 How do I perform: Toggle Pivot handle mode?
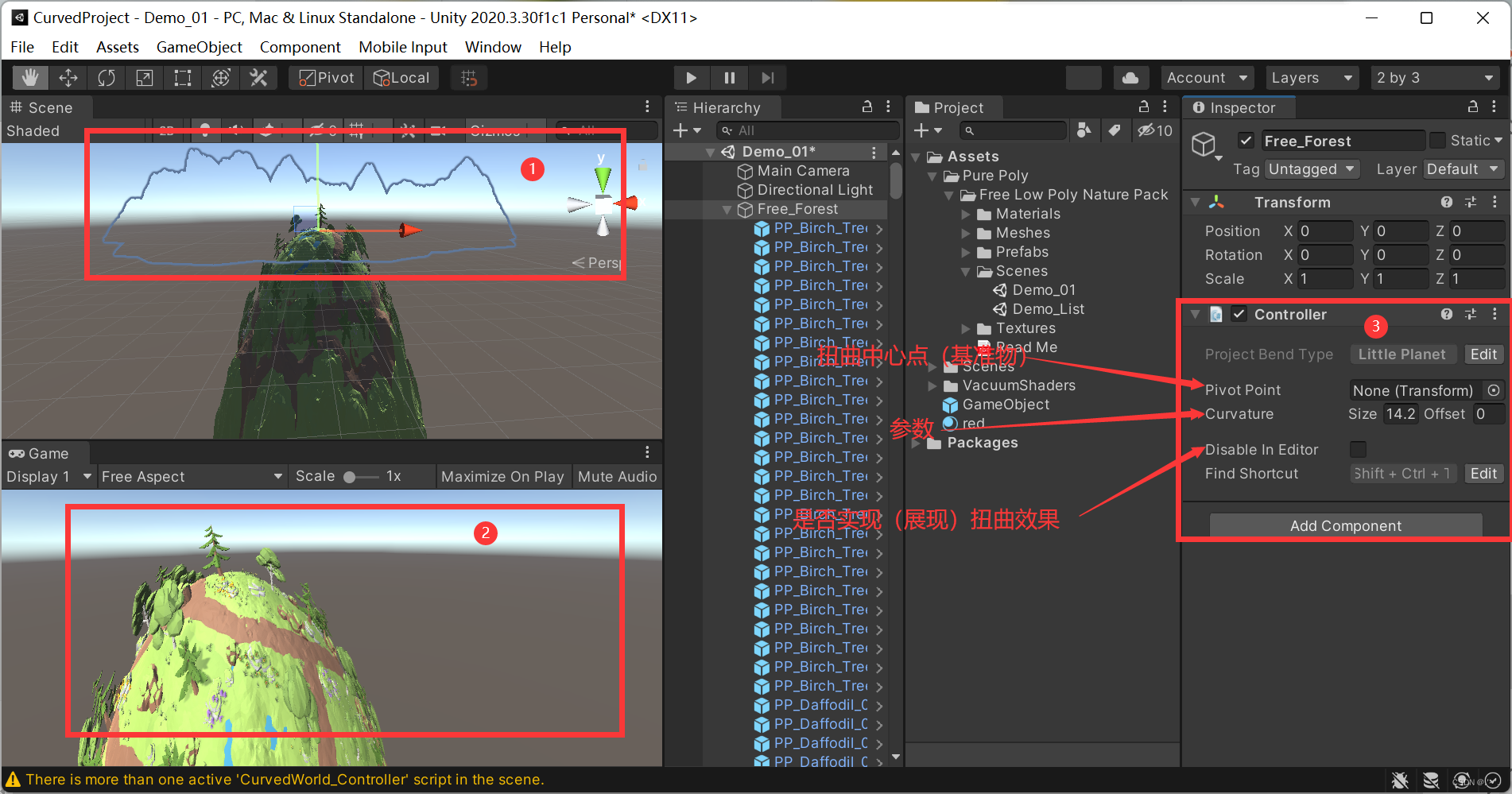[x=324, y=77]
